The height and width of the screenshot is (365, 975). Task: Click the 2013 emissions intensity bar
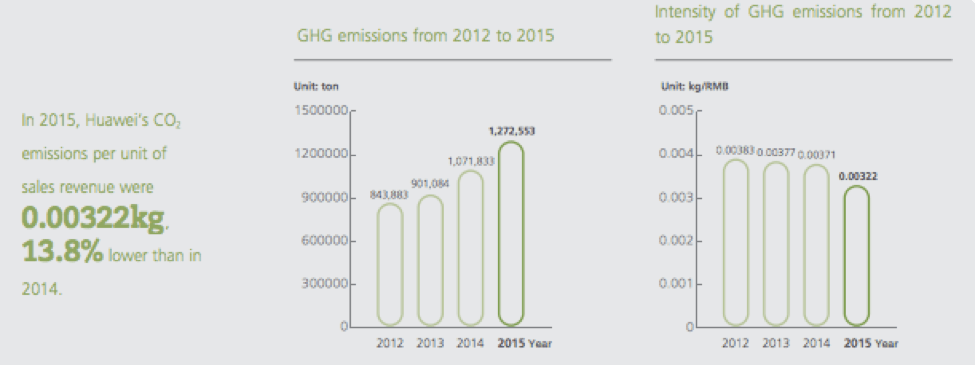(776, 244)
